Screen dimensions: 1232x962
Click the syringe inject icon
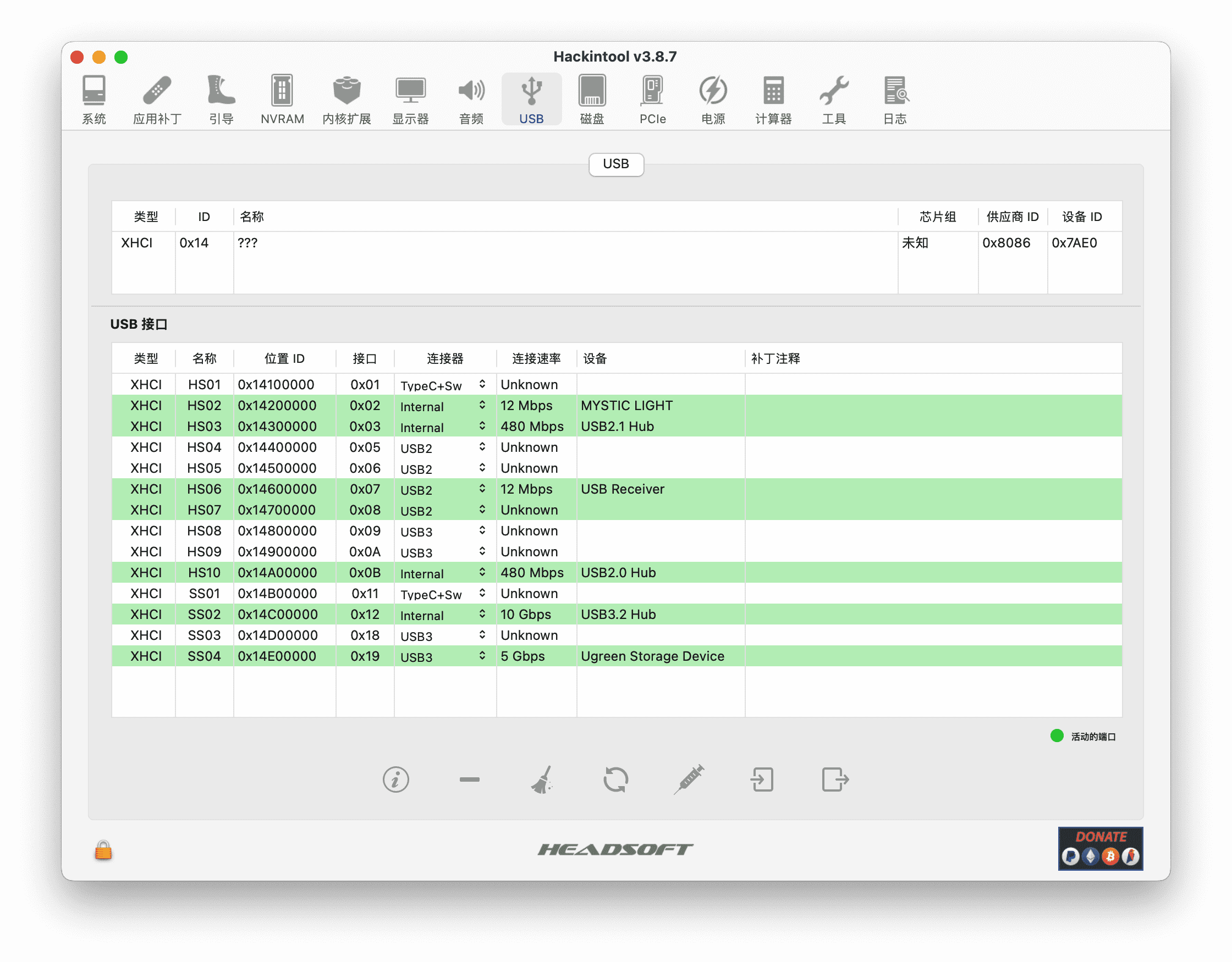click(689, 779)
